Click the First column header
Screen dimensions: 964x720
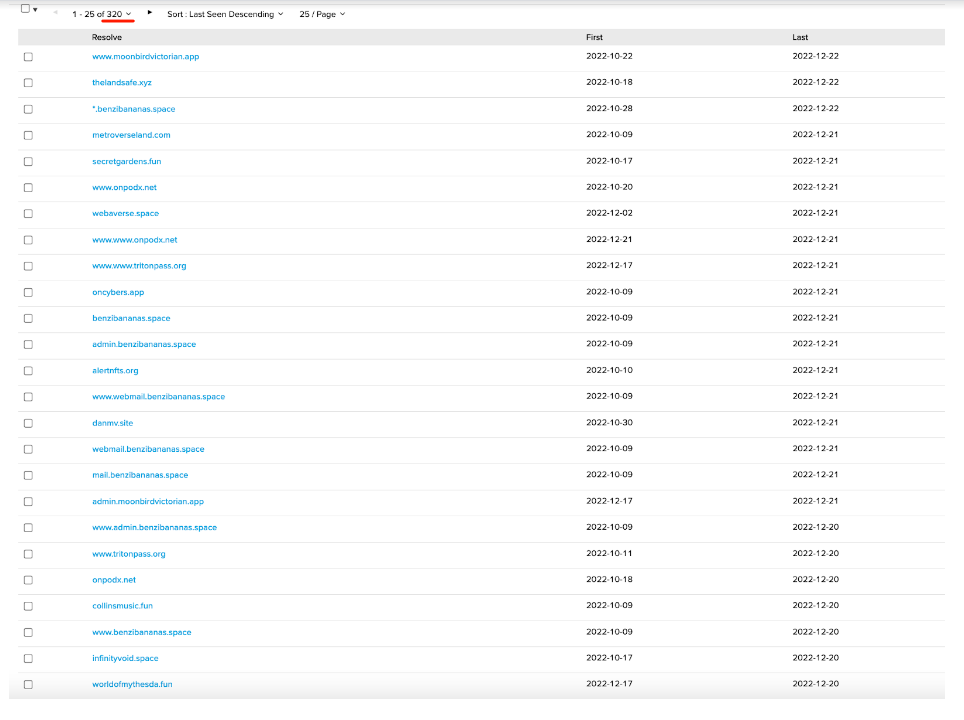(x=594, y=37)
